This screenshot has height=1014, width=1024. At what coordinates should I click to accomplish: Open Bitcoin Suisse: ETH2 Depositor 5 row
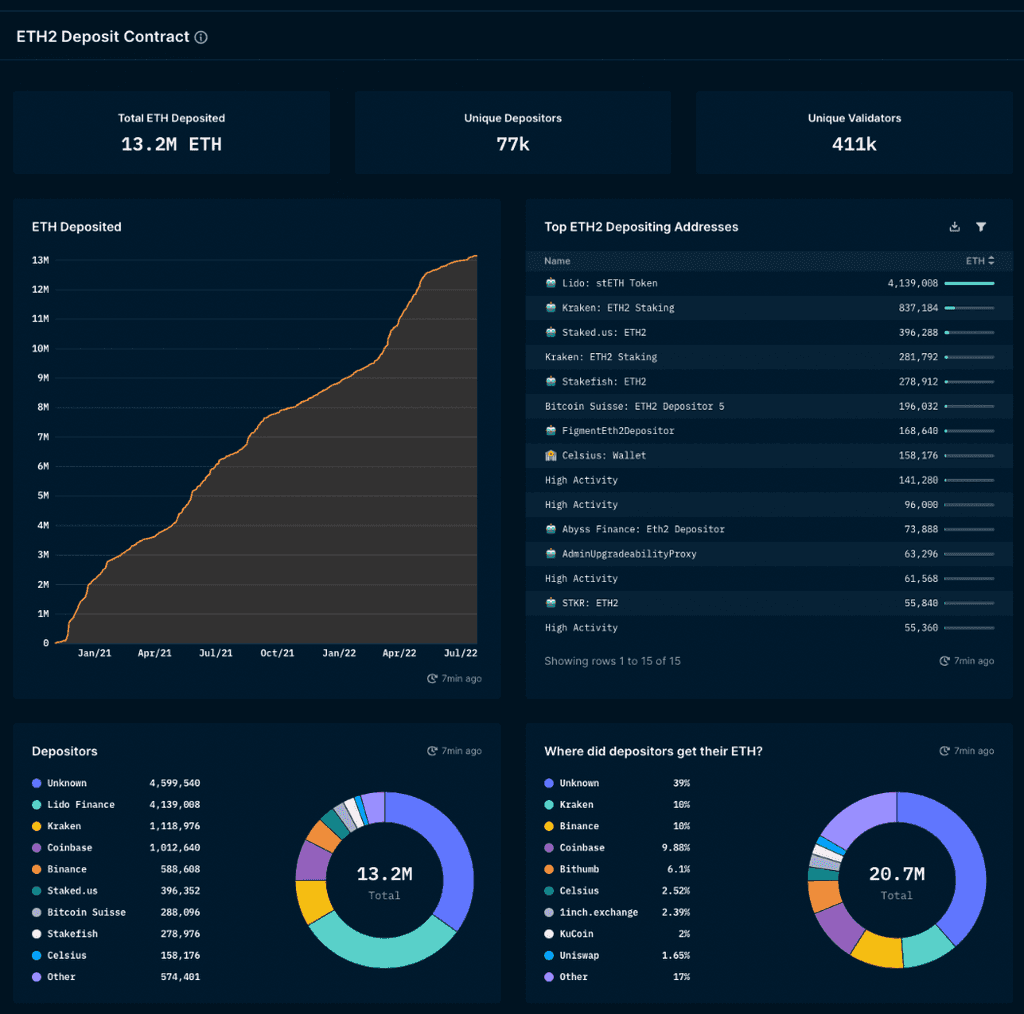coord(769,406)
